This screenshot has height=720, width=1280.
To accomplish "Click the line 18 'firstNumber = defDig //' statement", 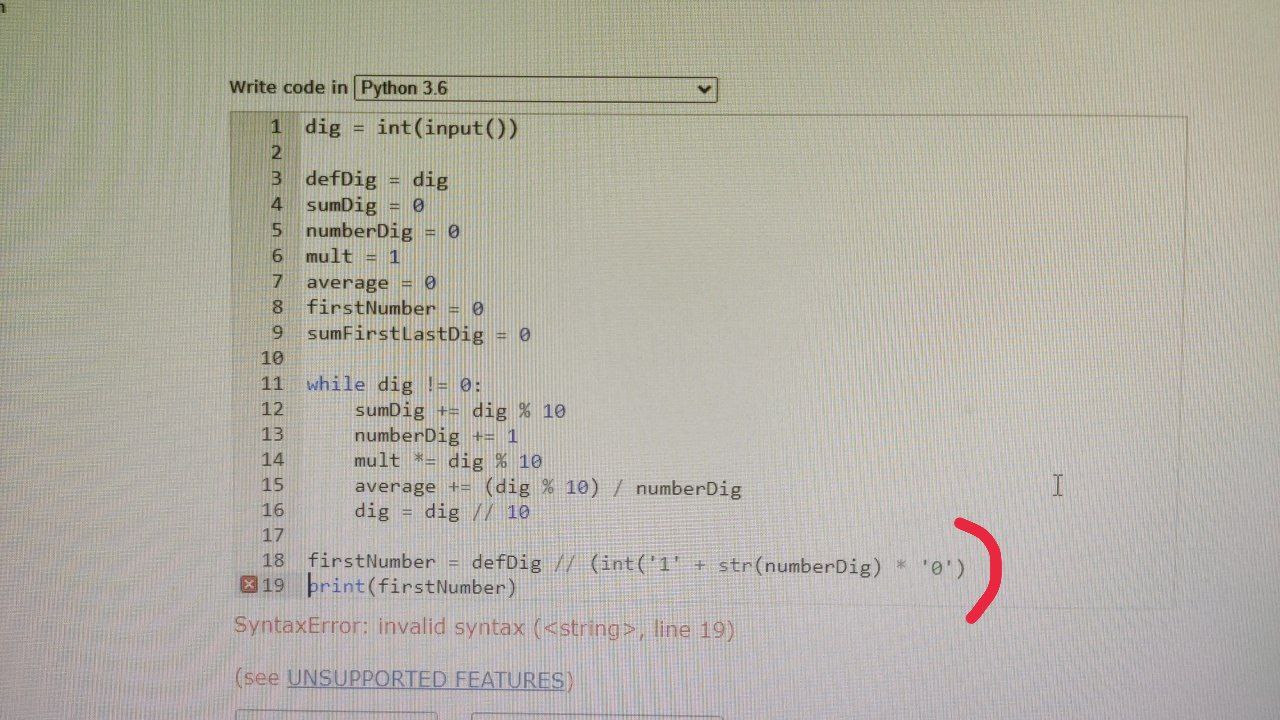I will [x=636, y=564].
